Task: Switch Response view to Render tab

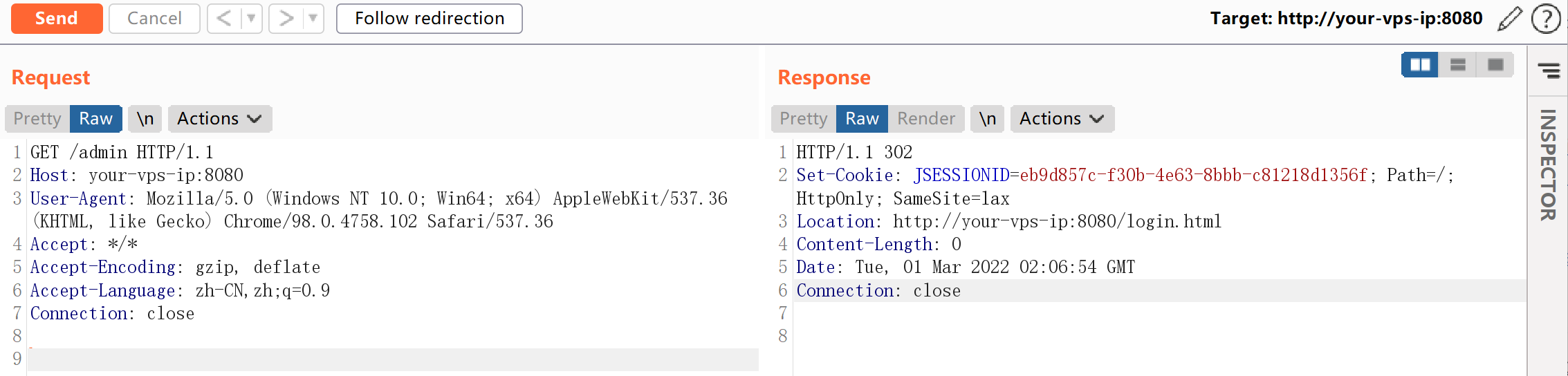Action: 925,119
